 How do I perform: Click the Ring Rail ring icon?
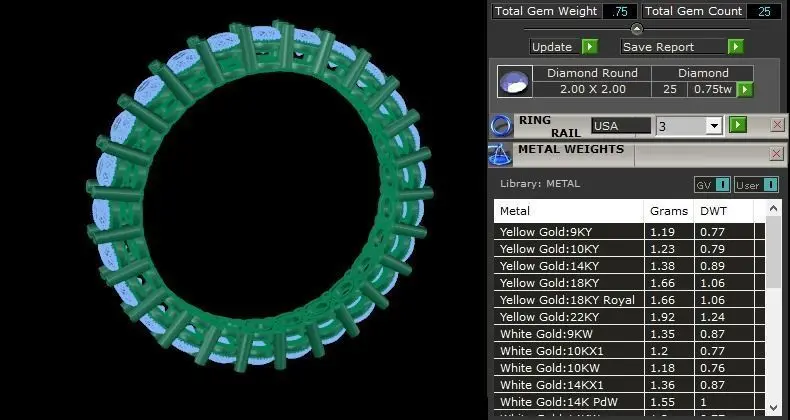point(501,126)
